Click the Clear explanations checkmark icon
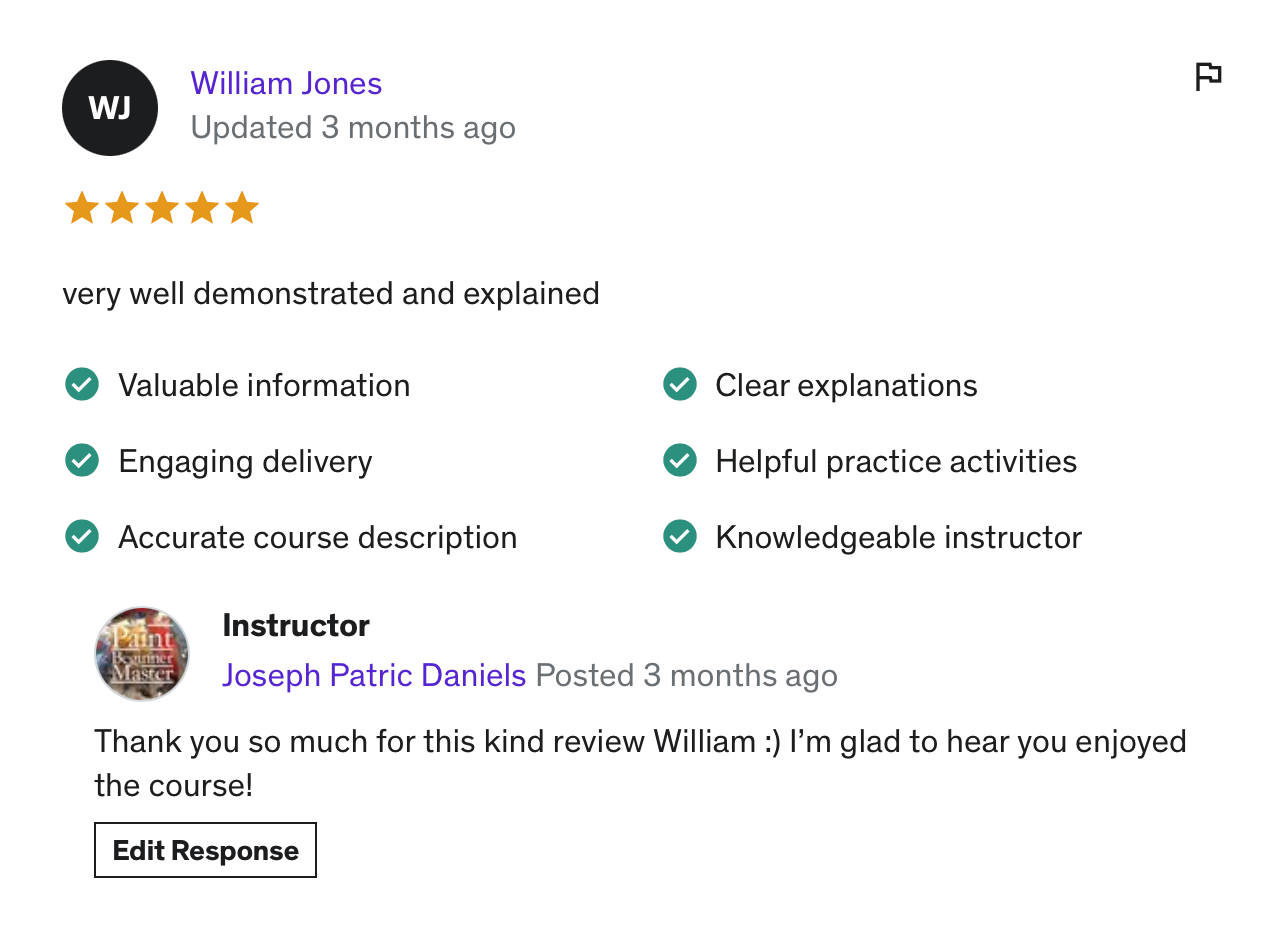 click(x=680, y=384)
